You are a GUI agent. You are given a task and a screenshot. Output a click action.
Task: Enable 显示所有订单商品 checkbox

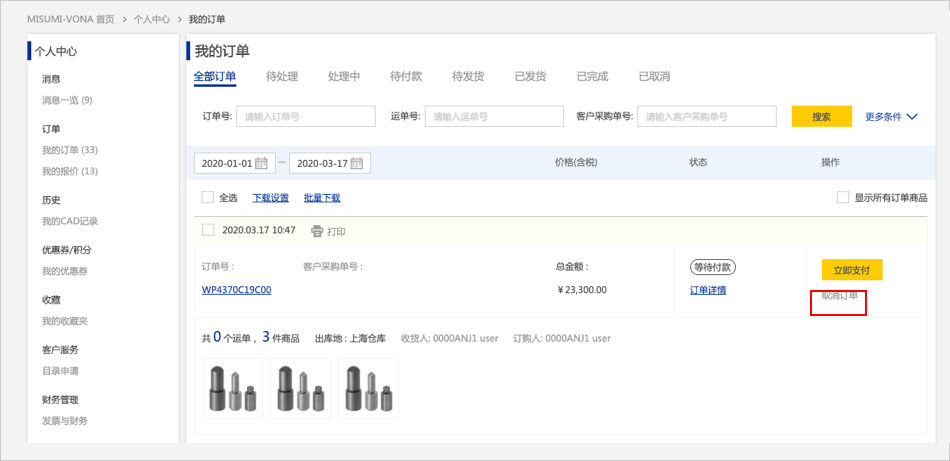(843, 198)
